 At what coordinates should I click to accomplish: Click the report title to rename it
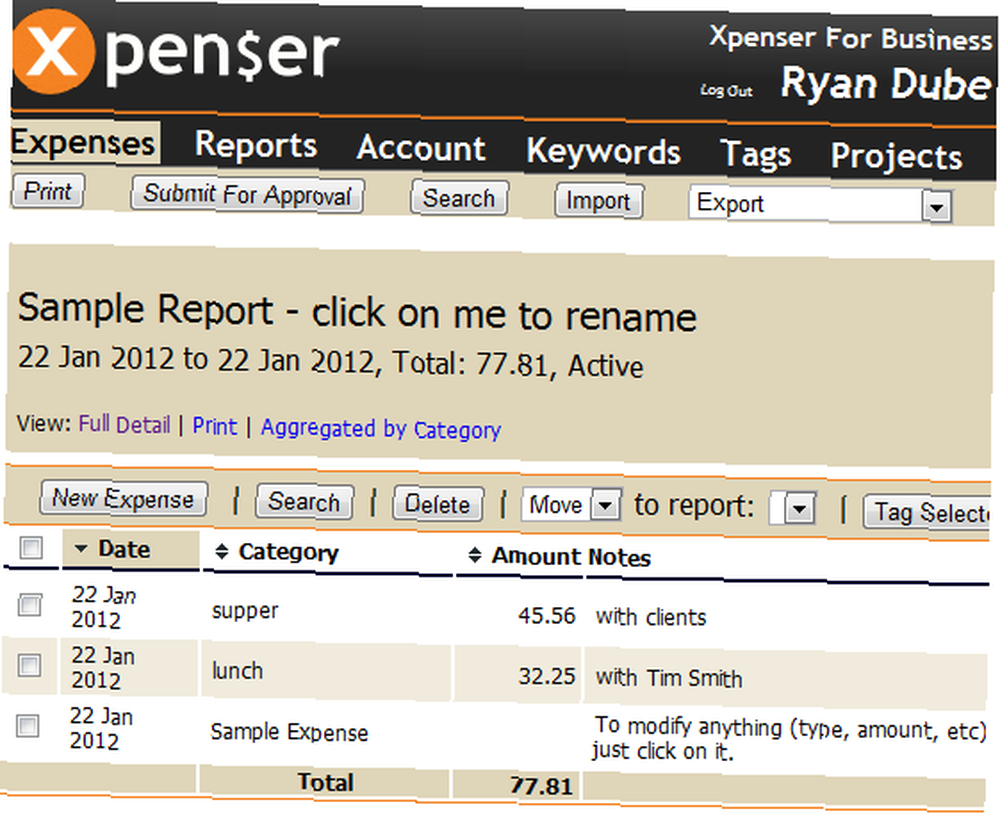357,313
